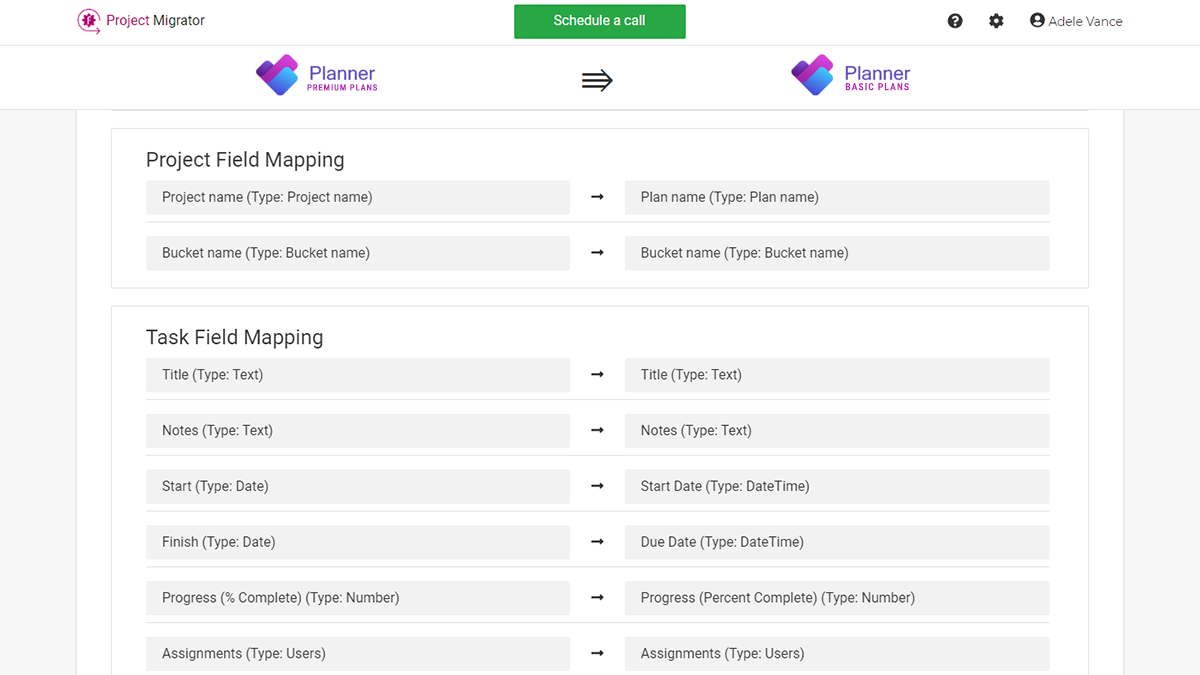
Task: Open the Adele Vance account menu
Action: click(1076, 21)
